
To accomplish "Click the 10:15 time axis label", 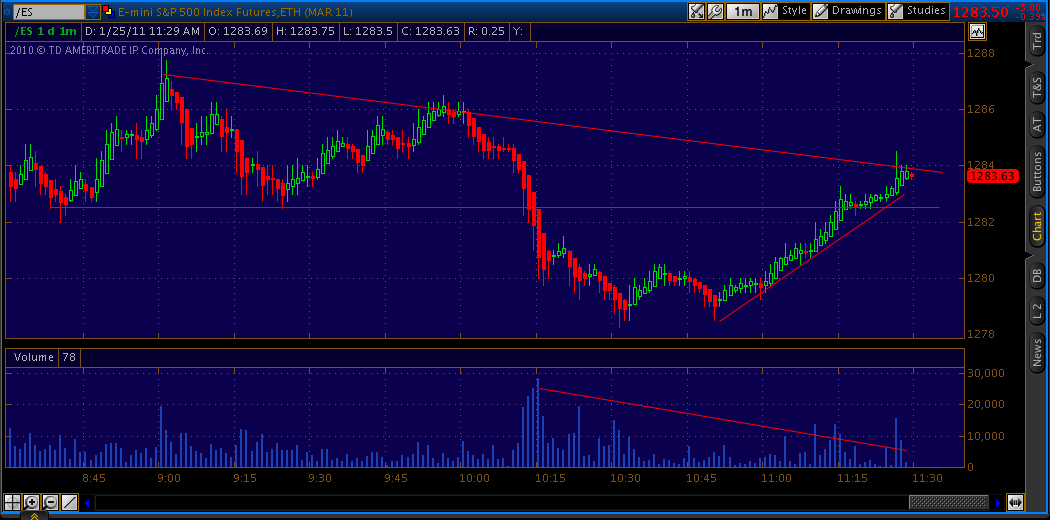I will pyautogui.click(x=548, y=478).
